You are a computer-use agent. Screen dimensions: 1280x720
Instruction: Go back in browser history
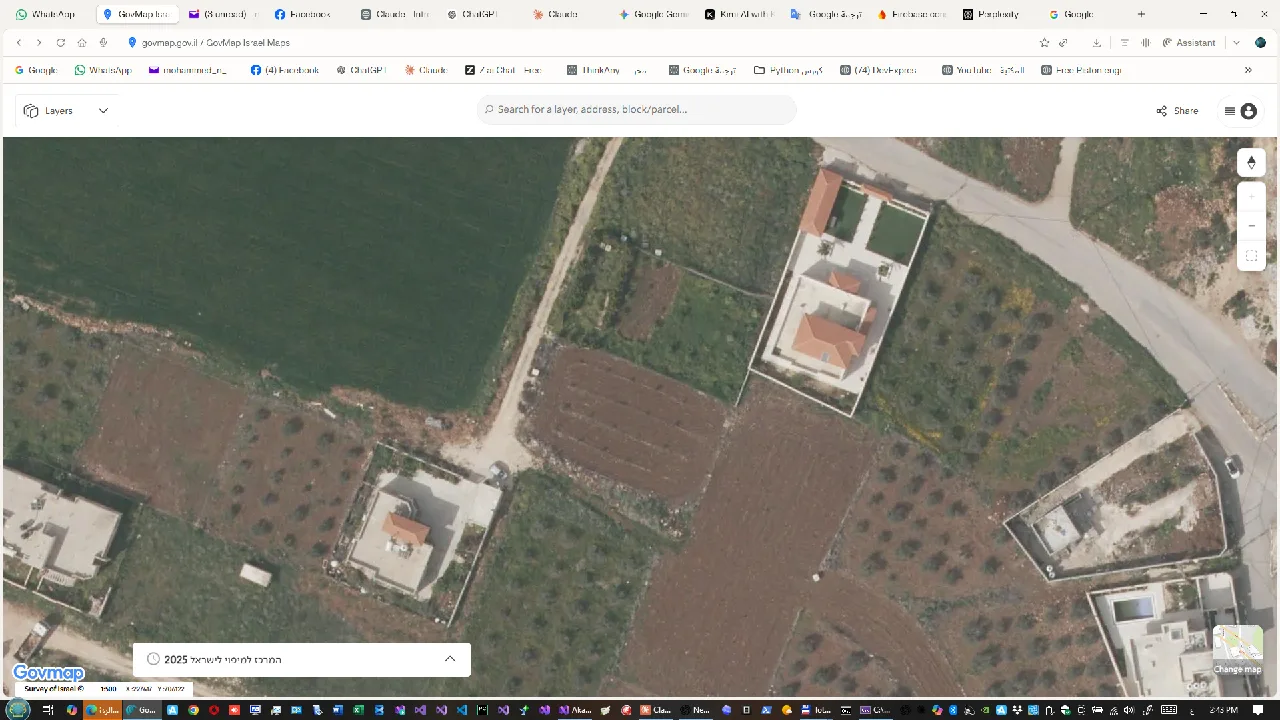19,43
